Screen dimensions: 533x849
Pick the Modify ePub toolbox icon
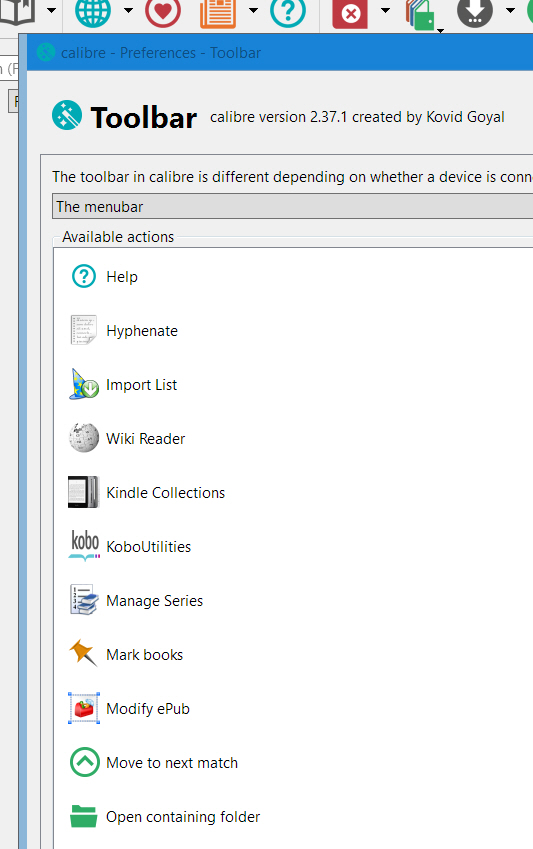pos(84,708)
